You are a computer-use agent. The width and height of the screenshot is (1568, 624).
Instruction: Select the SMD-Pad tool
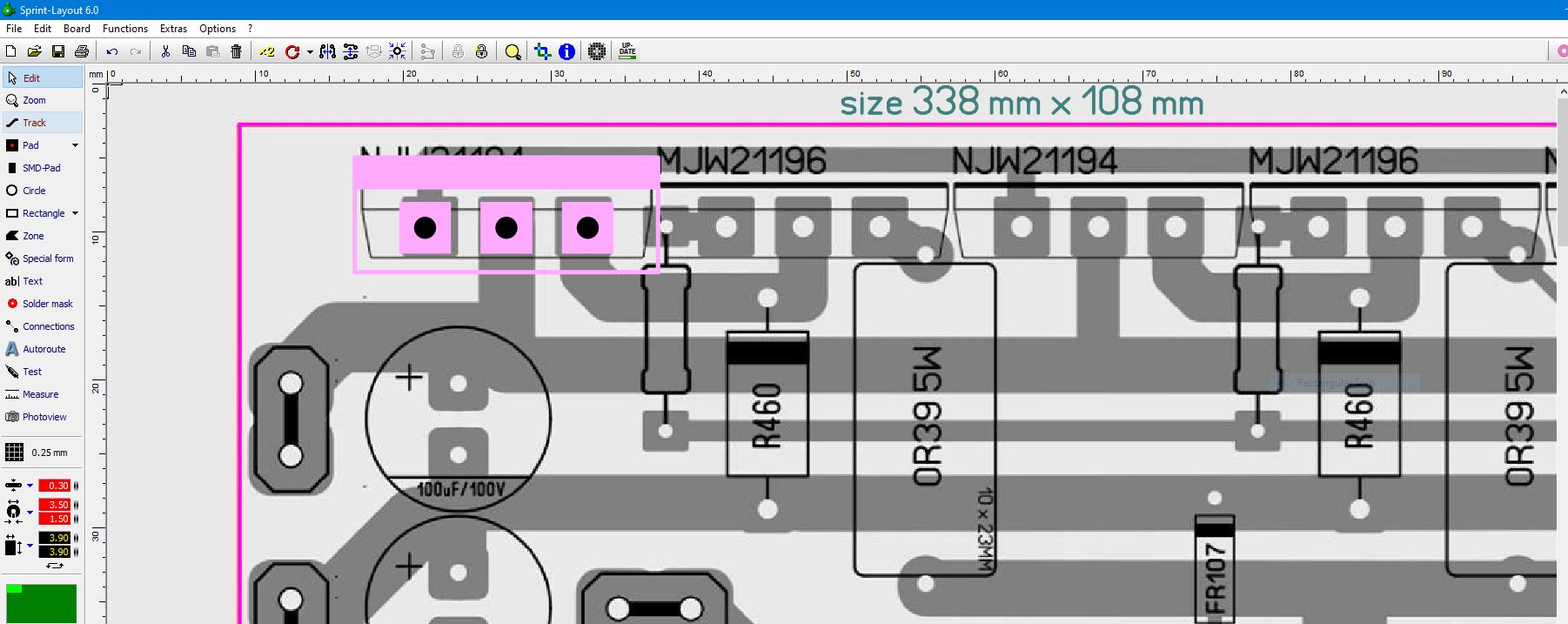pyautogui.click(x=43, y=168)
